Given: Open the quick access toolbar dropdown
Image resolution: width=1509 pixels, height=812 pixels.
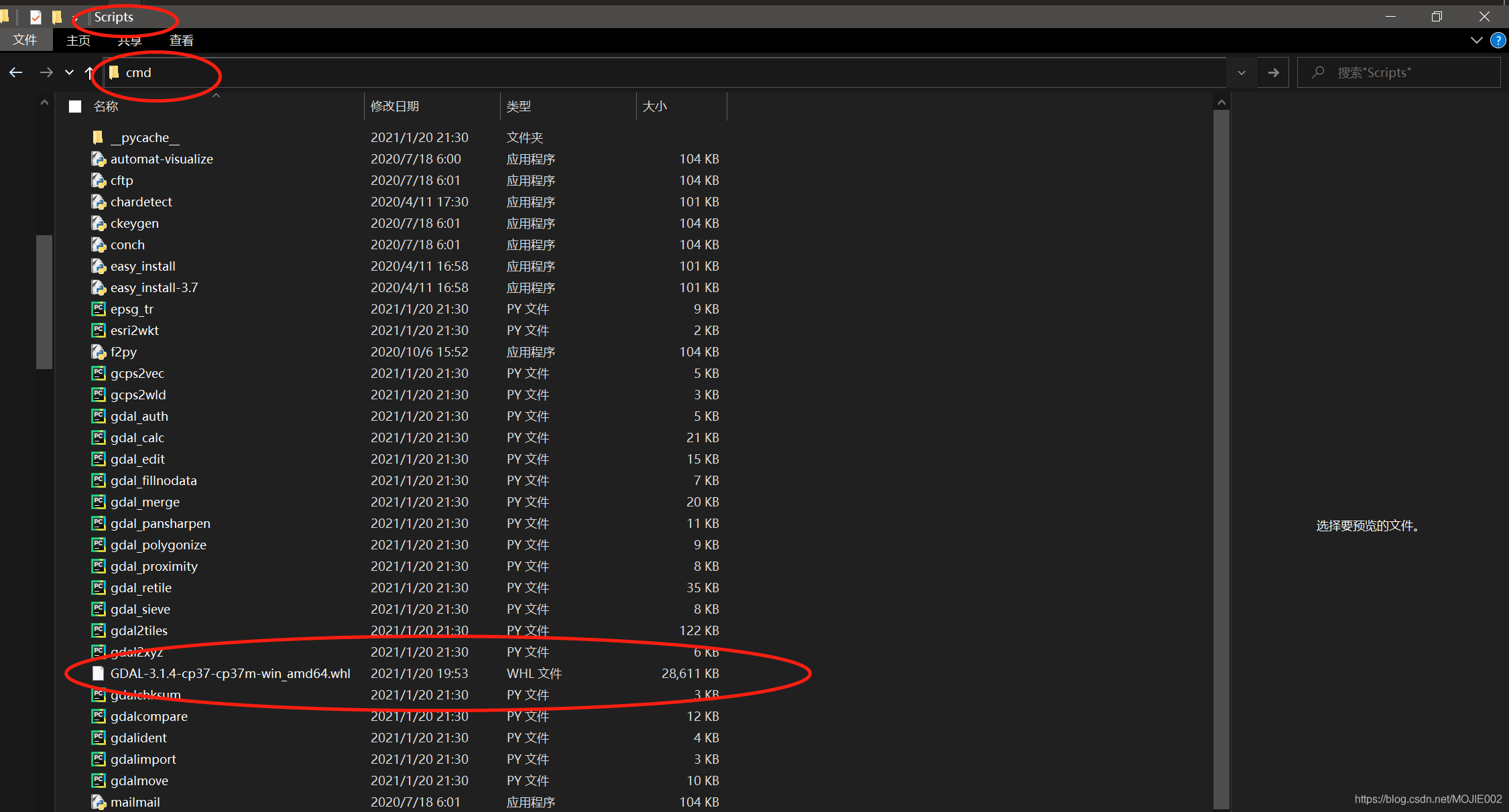Looking at the screenshot, I should click(76, 18).
